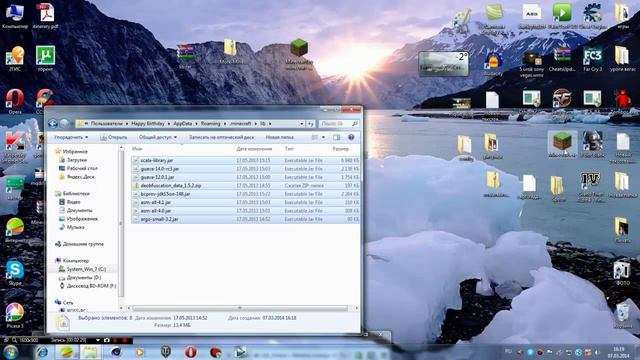640x360 pixels.
Task: Open the Общий доступ dropdown
Action: (x=158, y=137)
